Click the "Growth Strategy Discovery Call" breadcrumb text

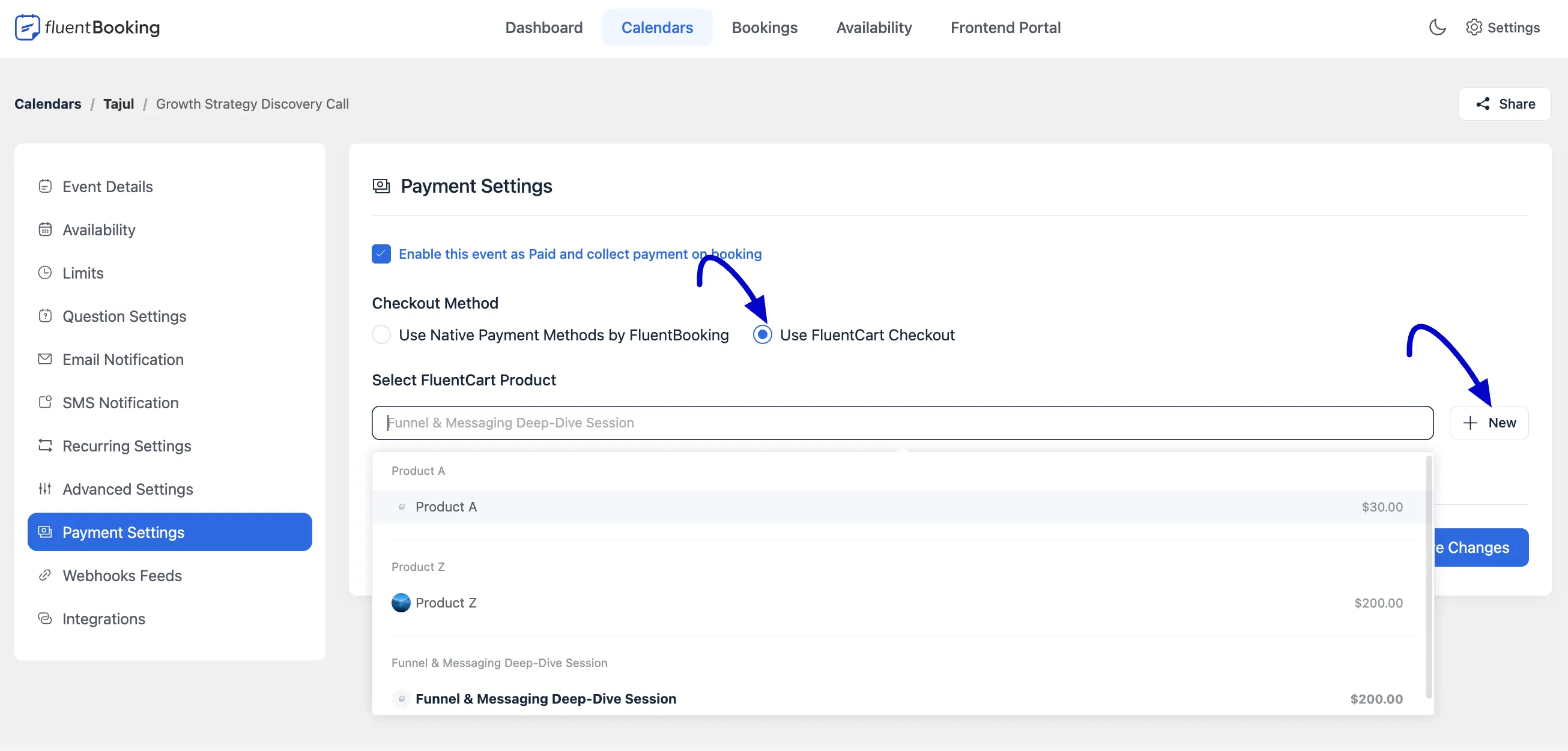pos(253,104)
